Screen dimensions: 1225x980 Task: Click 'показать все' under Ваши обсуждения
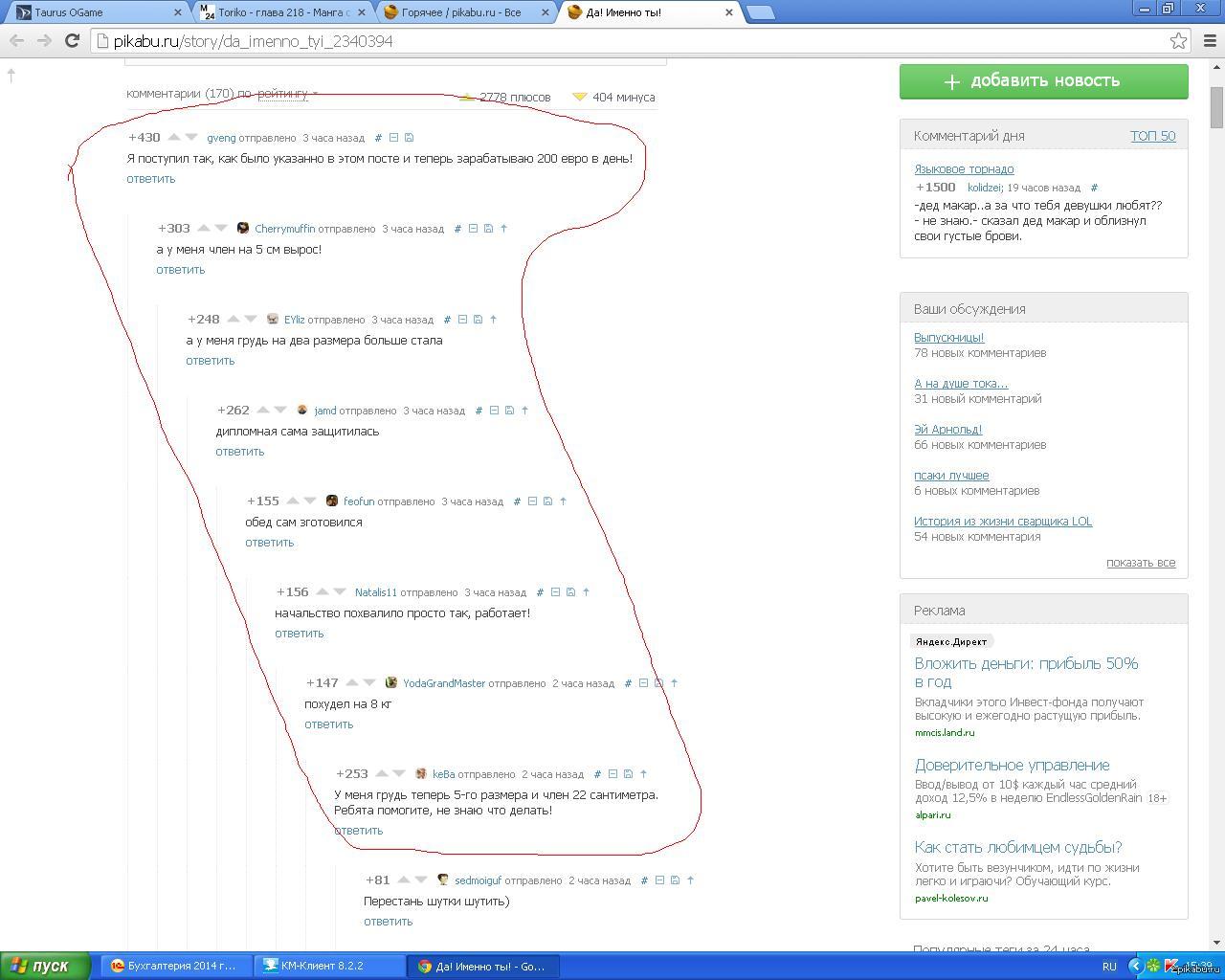(x=1140, y=563)
